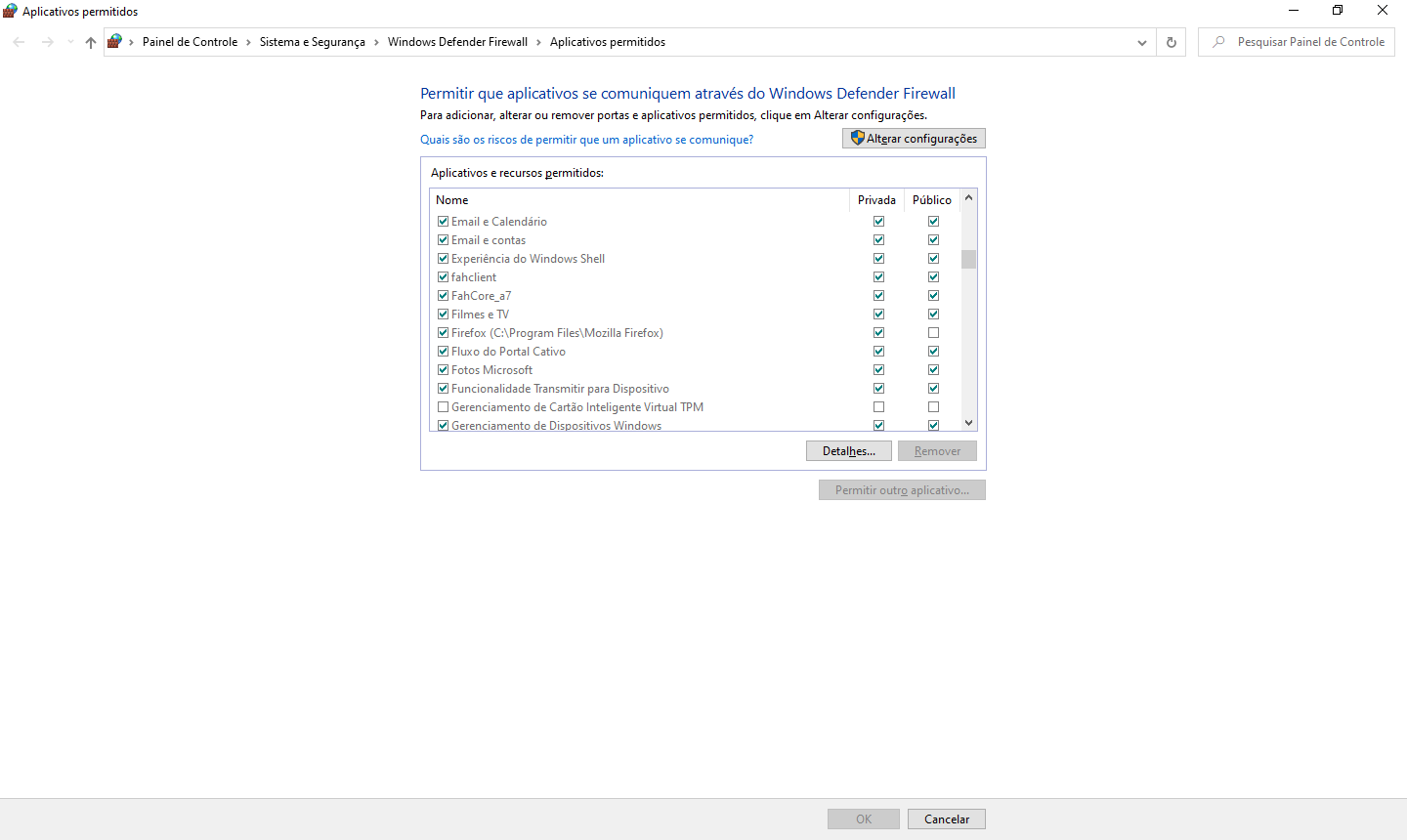Viewport: 1407px width, 840px height.
Task: Click list scrollbar down arrow
Action: click(x=968, y=423)
